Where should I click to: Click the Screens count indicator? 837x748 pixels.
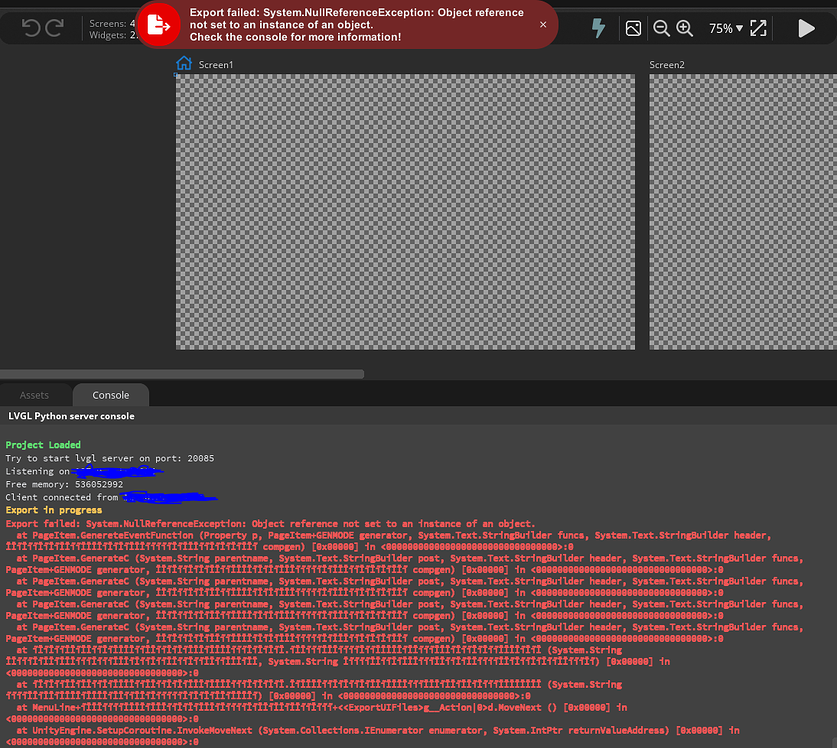pos(110,22)
